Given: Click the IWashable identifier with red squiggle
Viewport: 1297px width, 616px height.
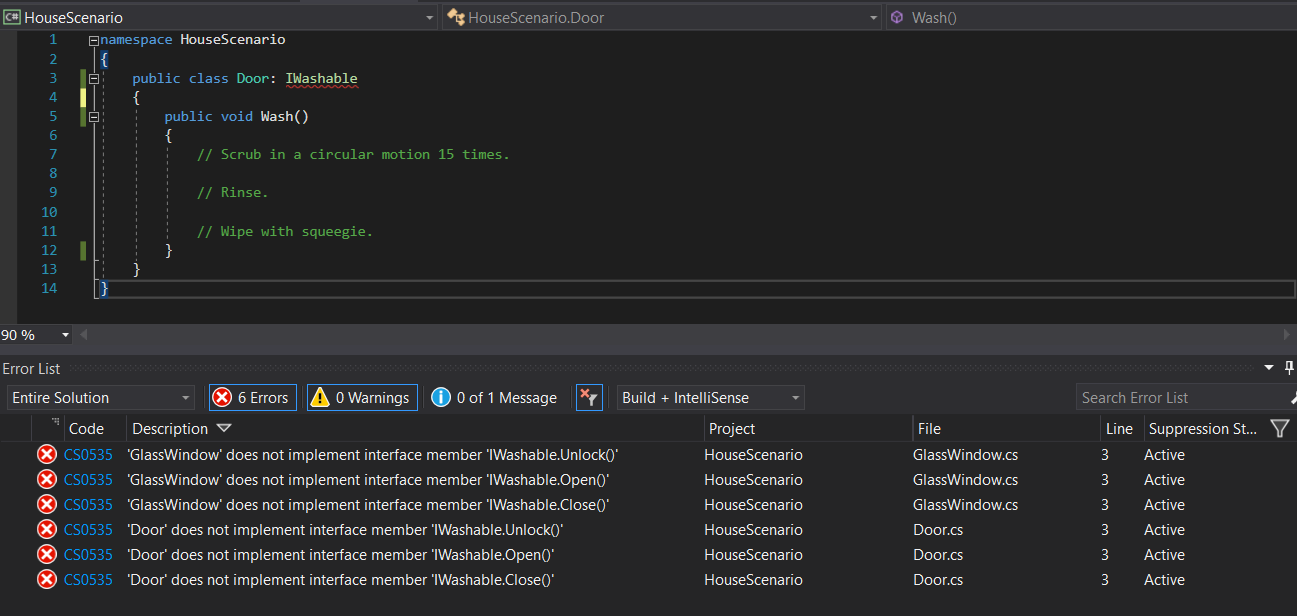Looking at the screenshot, I should point(321,78).
